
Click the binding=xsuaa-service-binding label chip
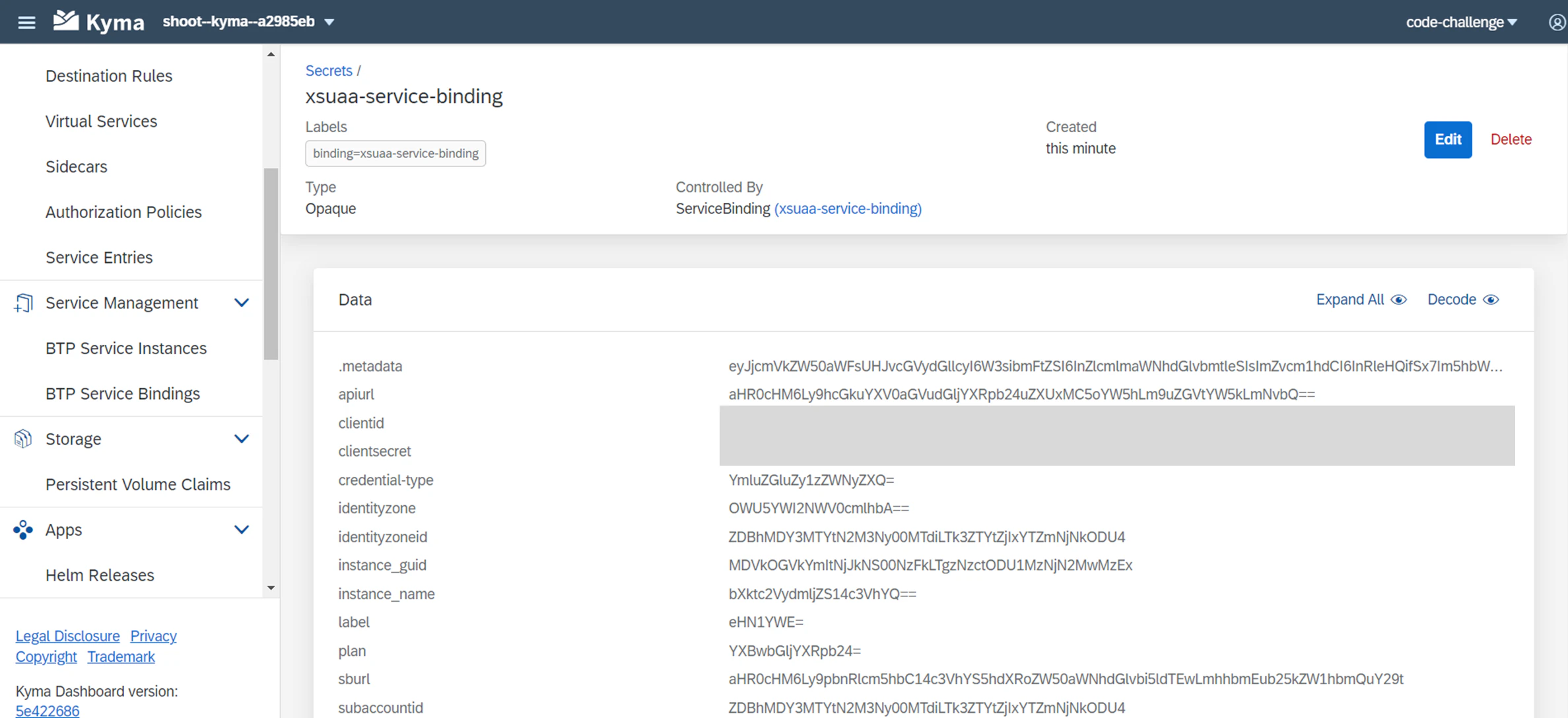point(395,153)
